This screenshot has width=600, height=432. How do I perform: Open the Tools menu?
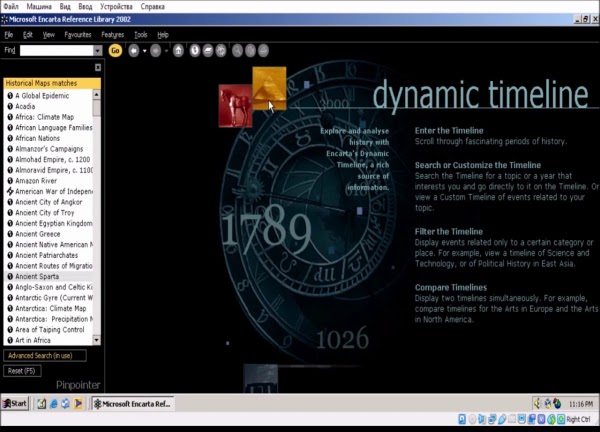click(x=141, y=35)
